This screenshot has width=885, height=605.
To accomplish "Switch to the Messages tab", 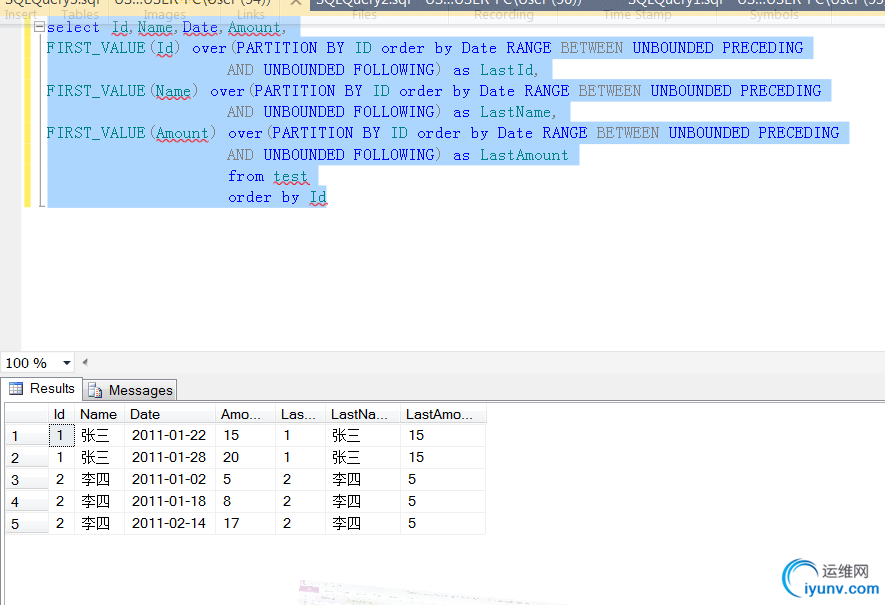I will click(x=131, y=390).
